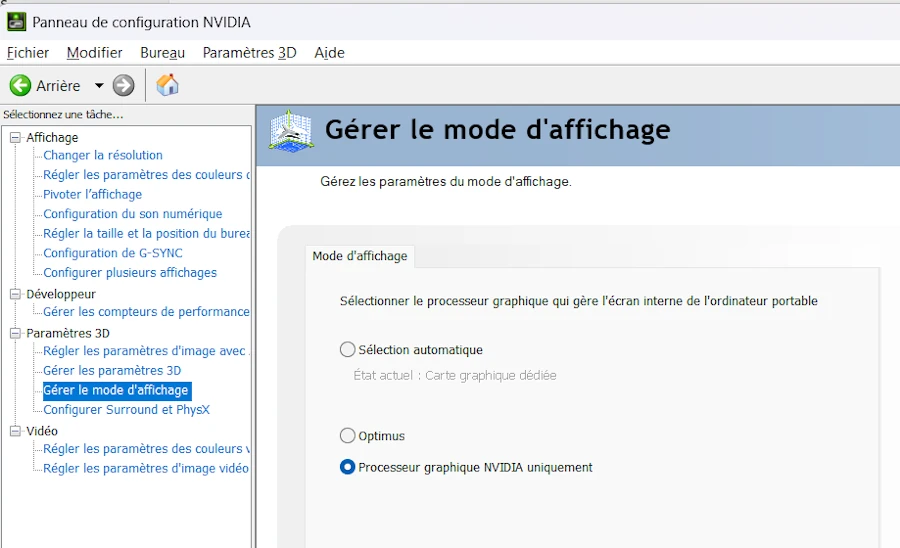The image size is (900, 548).
Task: Collapse the Développeur tree node
Action: coord(15,295)
